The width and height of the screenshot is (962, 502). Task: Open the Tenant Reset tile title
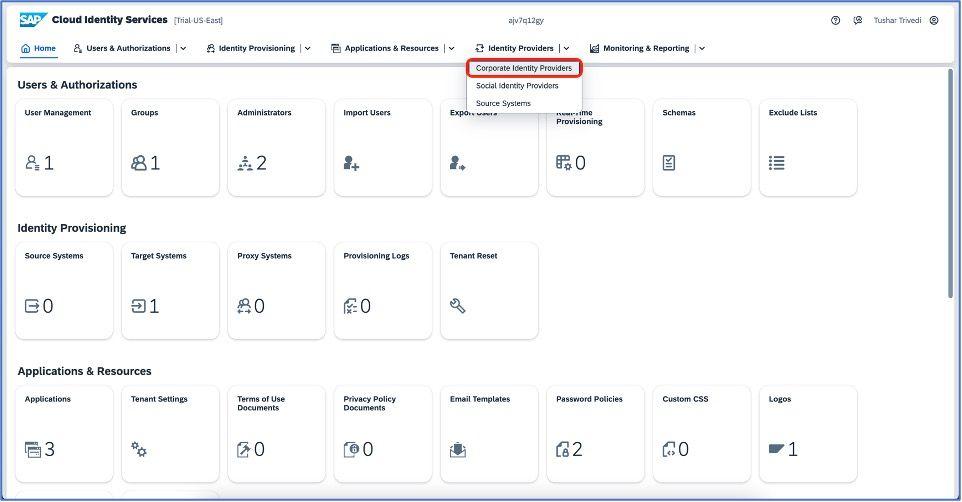[473, 256]
